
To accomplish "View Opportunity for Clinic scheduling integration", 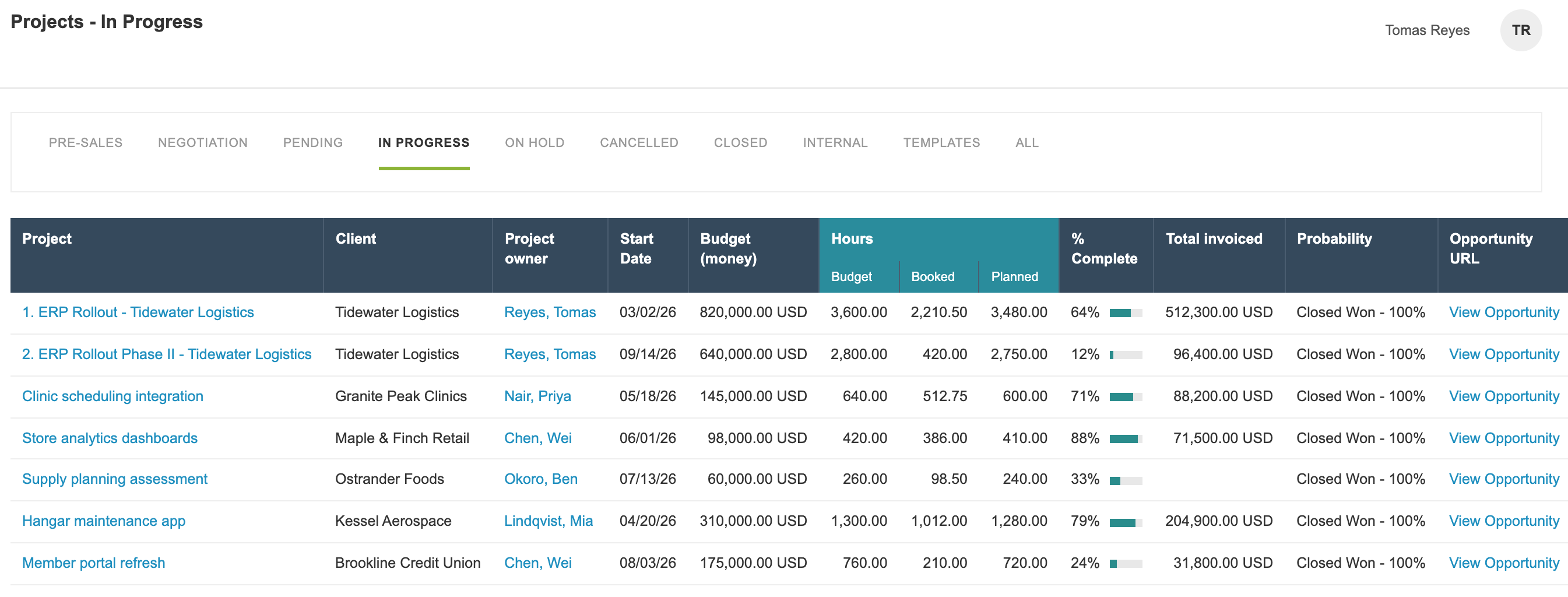I will 1503,396.
